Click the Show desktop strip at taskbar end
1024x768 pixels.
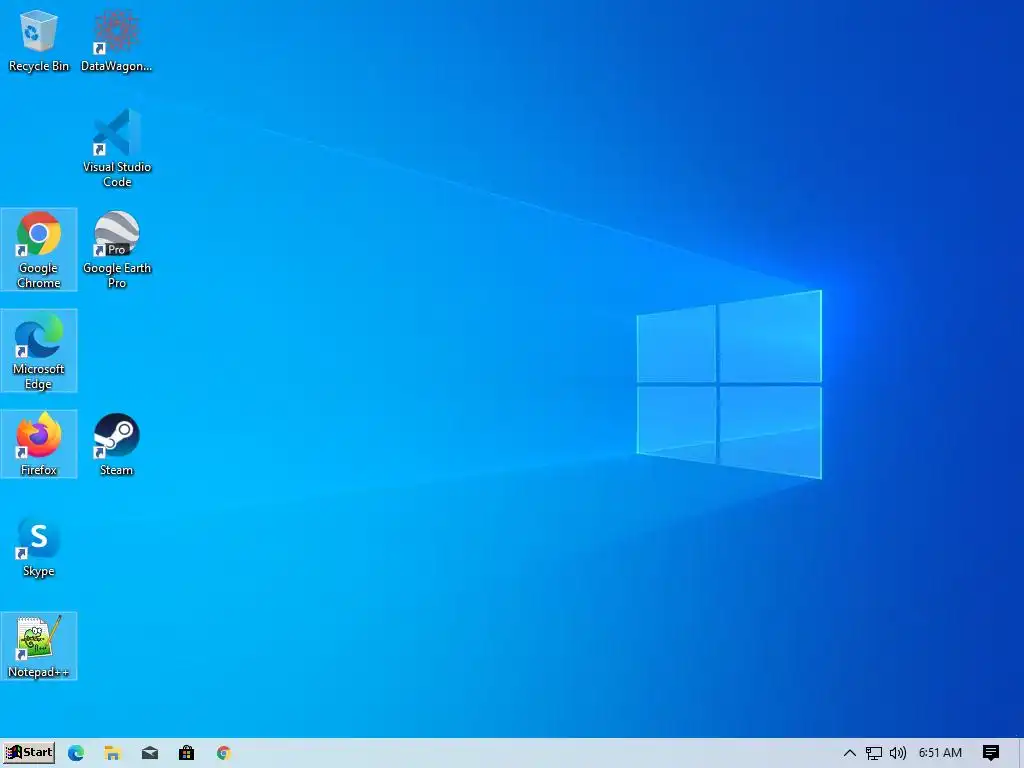pyautogui.click(x=1021, y=753)
